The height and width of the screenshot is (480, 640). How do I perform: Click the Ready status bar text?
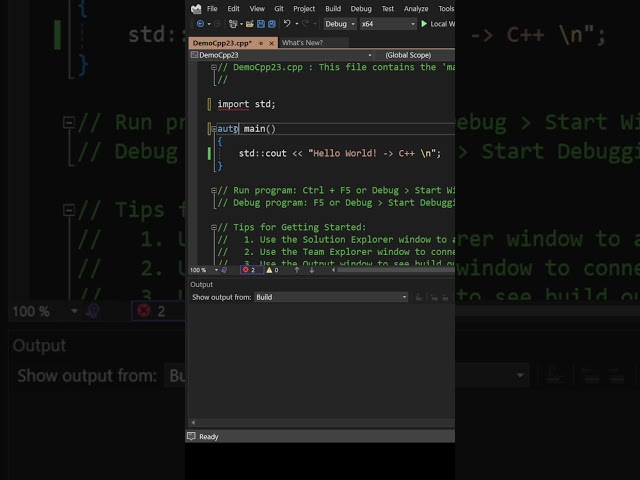point(209,437)
